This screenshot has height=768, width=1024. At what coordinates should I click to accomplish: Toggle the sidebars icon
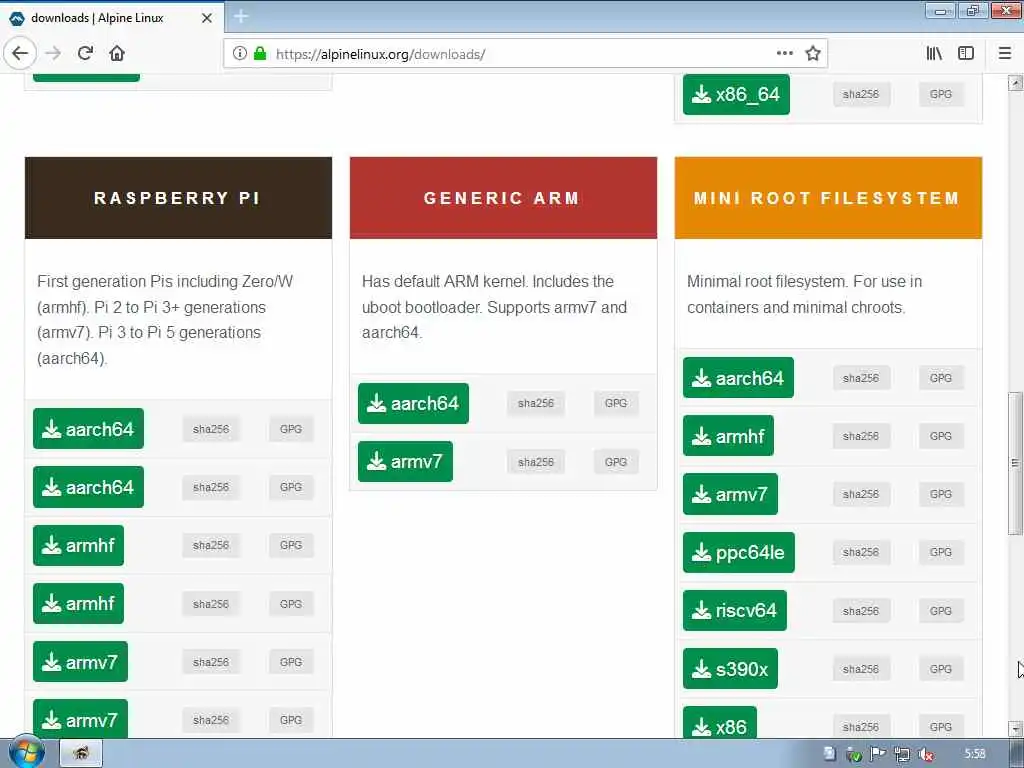coord(966,54)
